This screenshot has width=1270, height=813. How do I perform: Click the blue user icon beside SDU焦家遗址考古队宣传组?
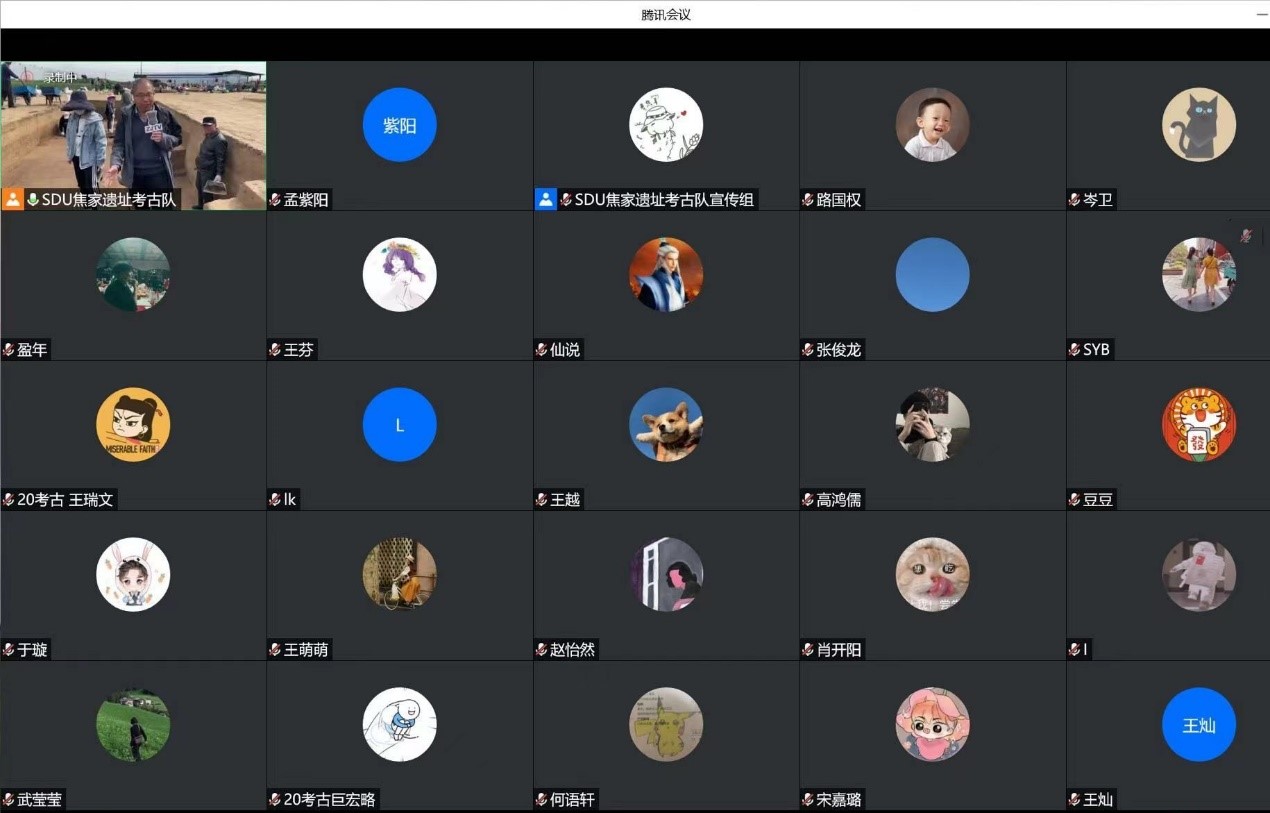[545, 199]
